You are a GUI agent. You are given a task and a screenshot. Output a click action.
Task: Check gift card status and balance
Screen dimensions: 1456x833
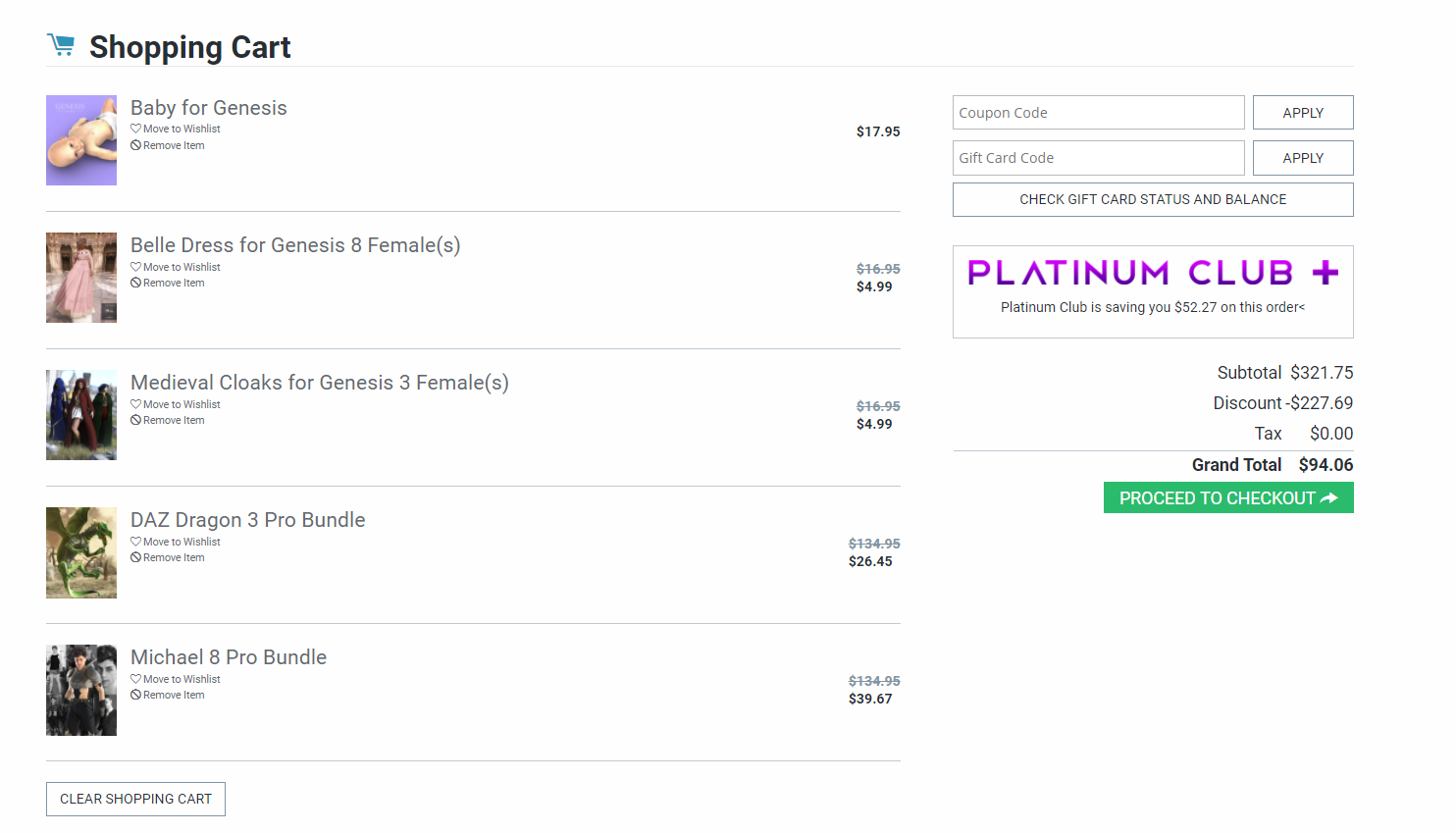[1153, 199]
